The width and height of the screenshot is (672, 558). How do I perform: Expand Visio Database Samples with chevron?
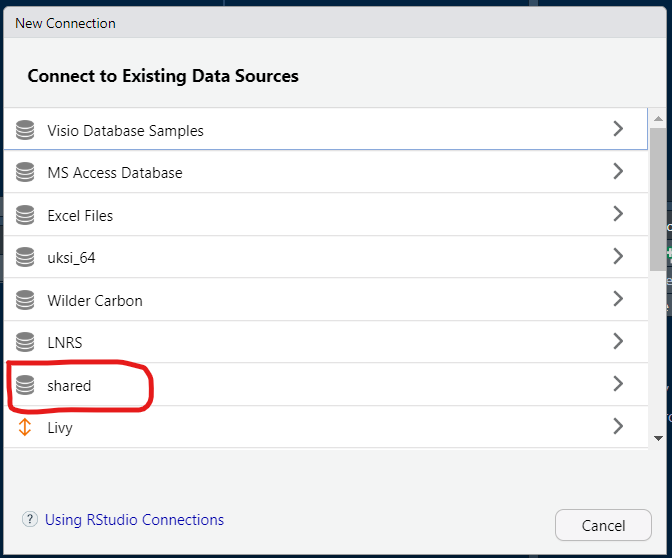pos(618,129)
